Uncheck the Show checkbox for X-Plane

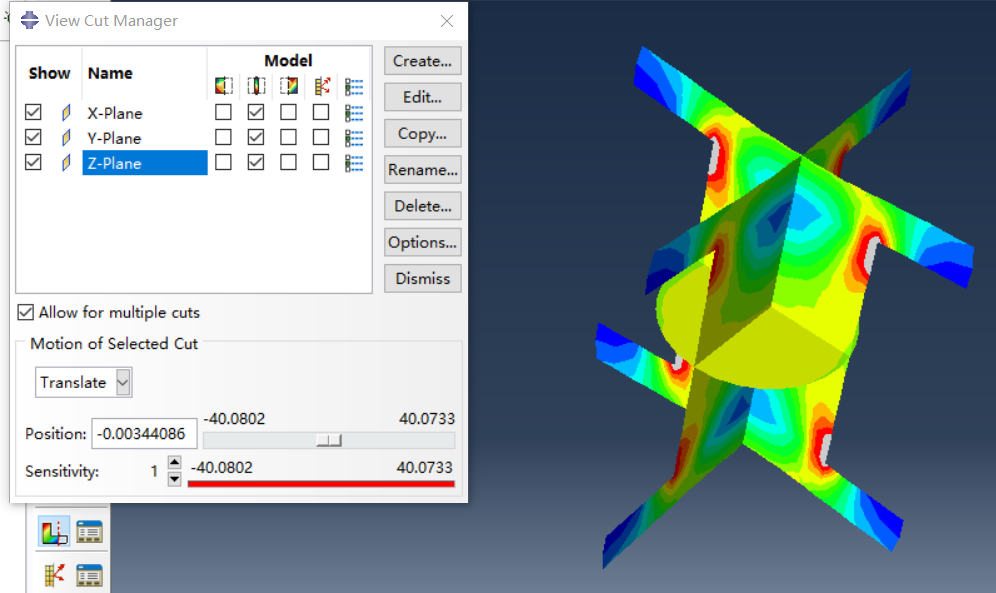tap(34, 112)
